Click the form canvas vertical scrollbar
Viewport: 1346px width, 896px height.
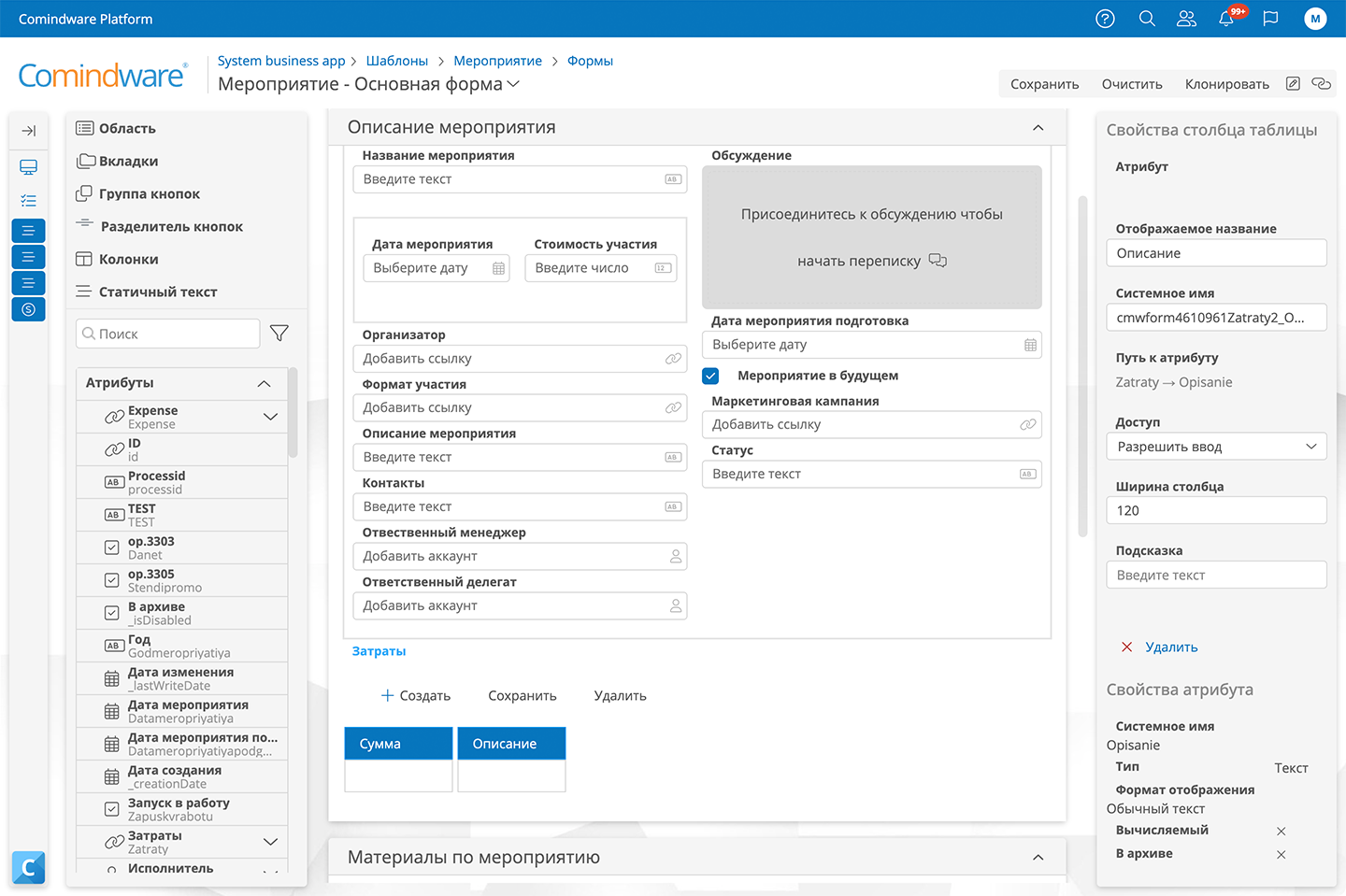pyautogui.click(x=1082, y=366)
